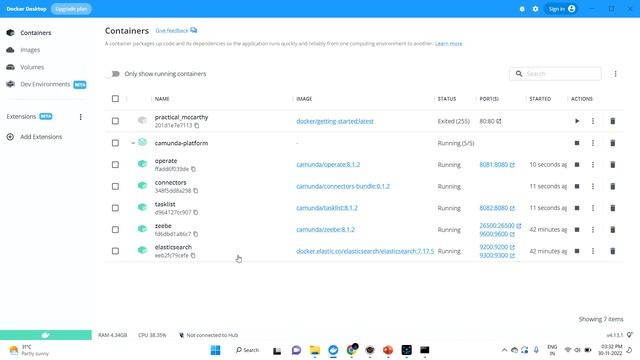Select the practical_mccarthy checkbox
Screen dimensions: 640x360
tap(116, 121)
